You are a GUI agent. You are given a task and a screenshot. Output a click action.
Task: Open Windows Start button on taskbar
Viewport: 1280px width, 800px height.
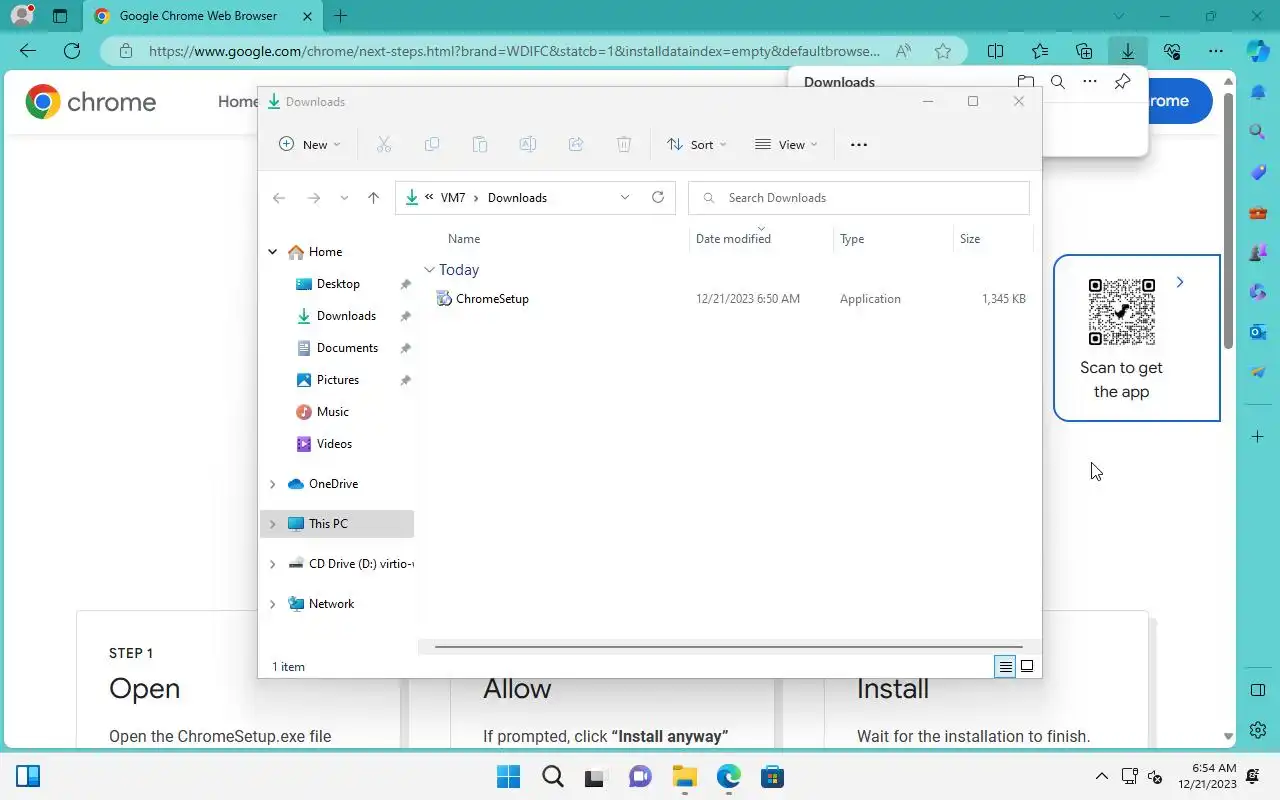click(x=508, y=777)
